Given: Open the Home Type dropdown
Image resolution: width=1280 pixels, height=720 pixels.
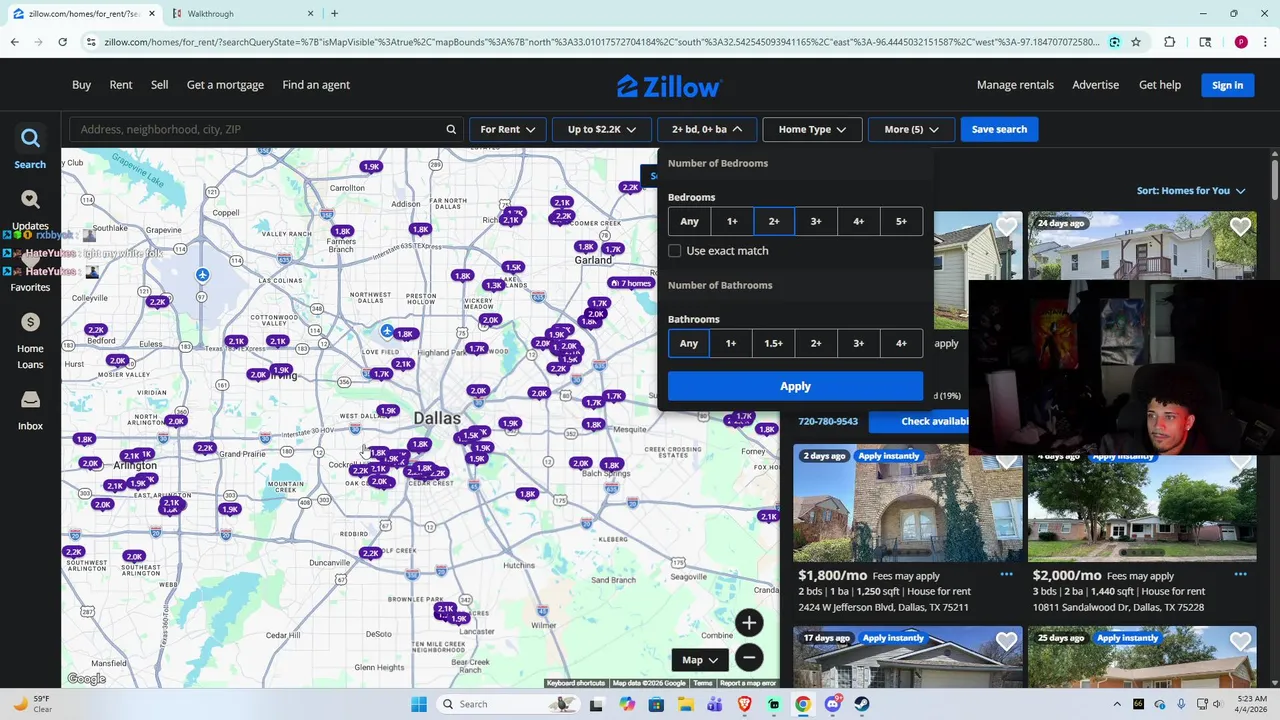Looking at the screenshot, I should coord(812,129).
